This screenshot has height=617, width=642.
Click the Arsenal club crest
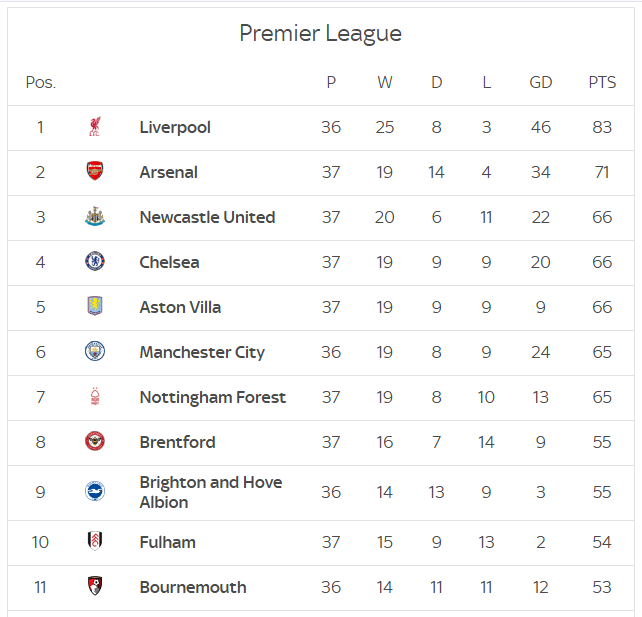[95, 171]
